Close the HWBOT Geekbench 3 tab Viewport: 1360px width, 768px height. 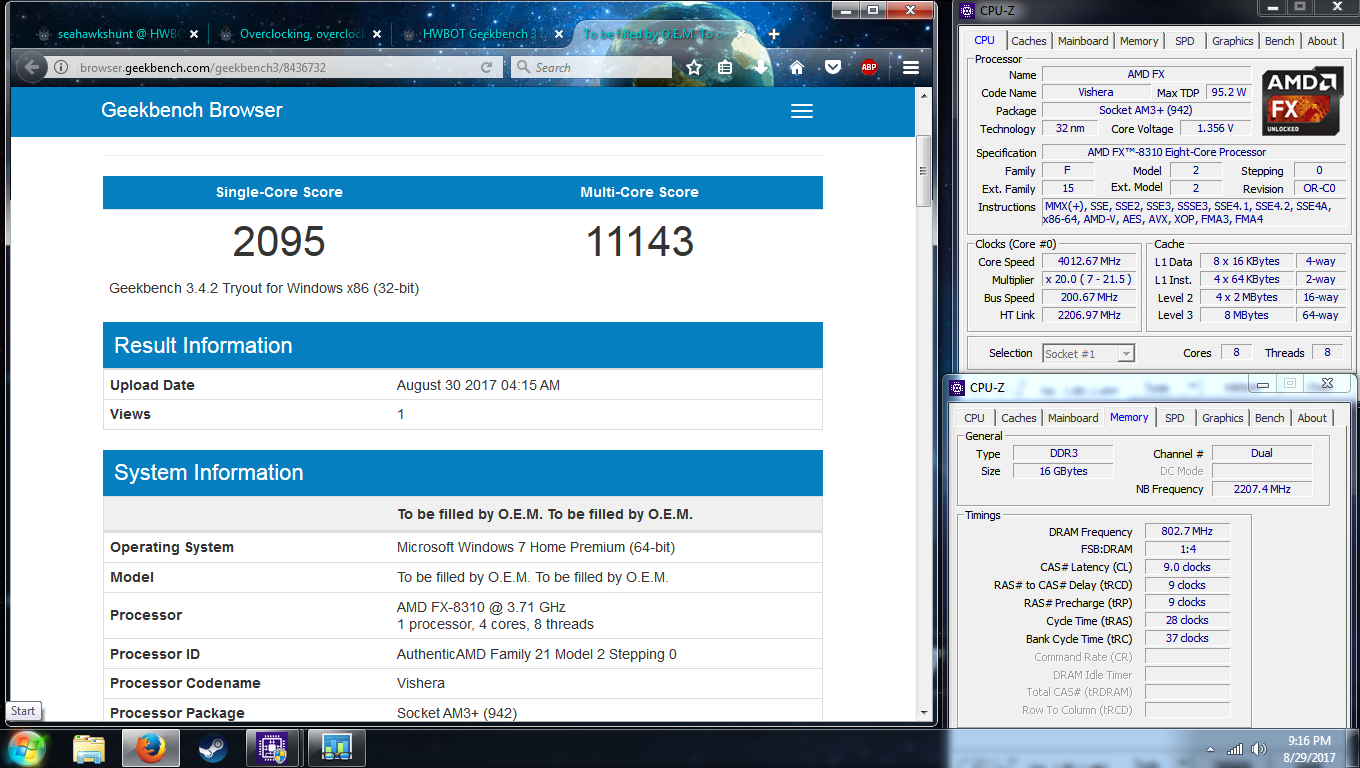[x=560, y=33]
